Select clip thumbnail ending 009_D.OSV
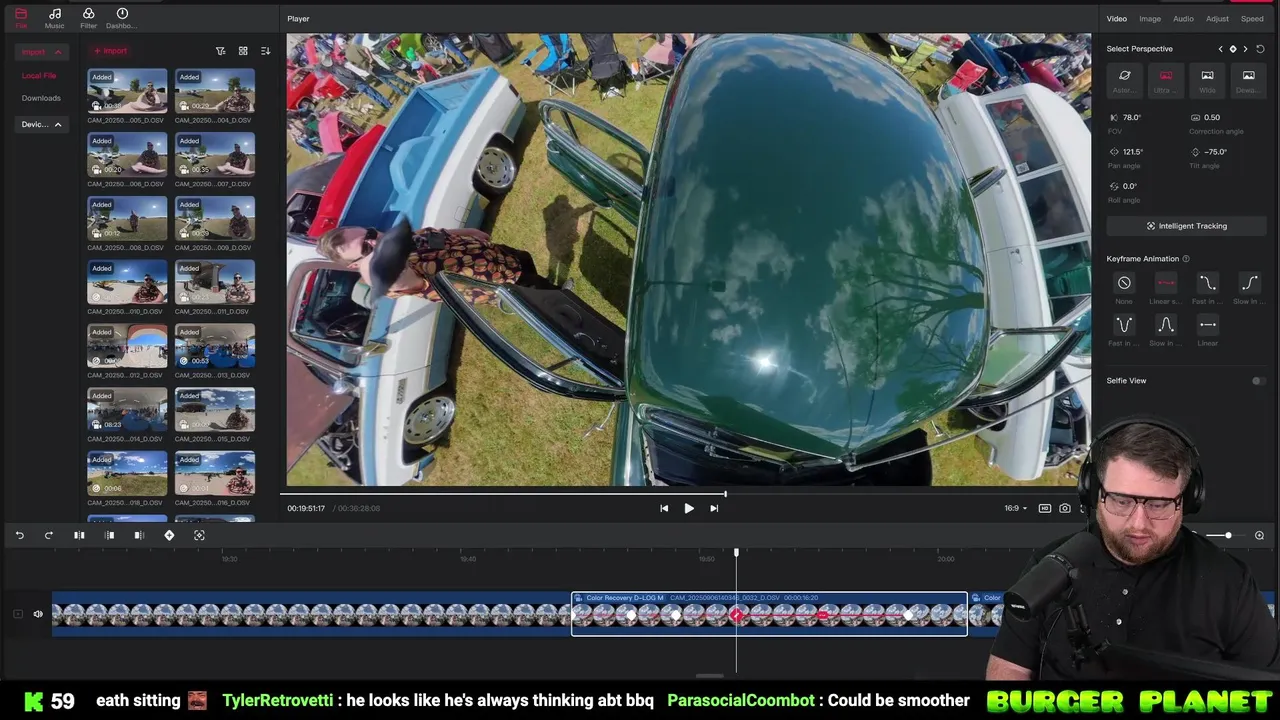This screenshot has height=720, width=1280. [x=215, y=218]
